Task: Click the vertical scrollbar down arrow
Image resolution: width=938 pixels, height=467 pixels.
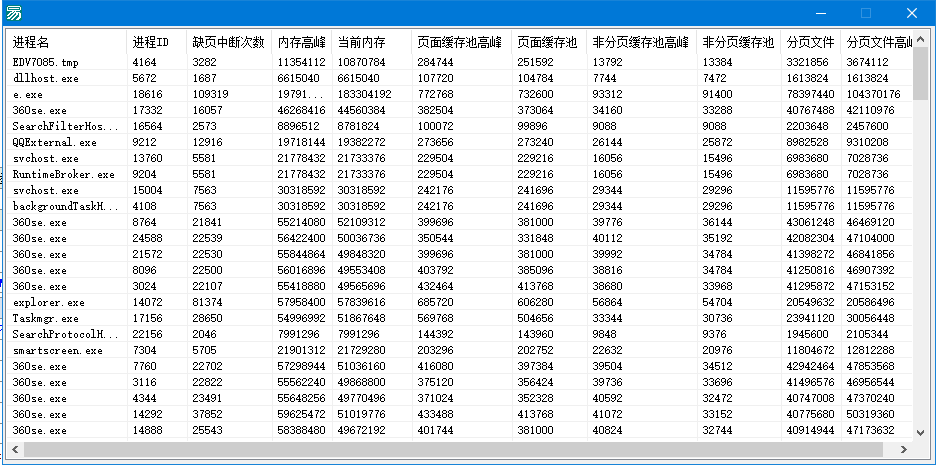Action: (x=921, y=432)
